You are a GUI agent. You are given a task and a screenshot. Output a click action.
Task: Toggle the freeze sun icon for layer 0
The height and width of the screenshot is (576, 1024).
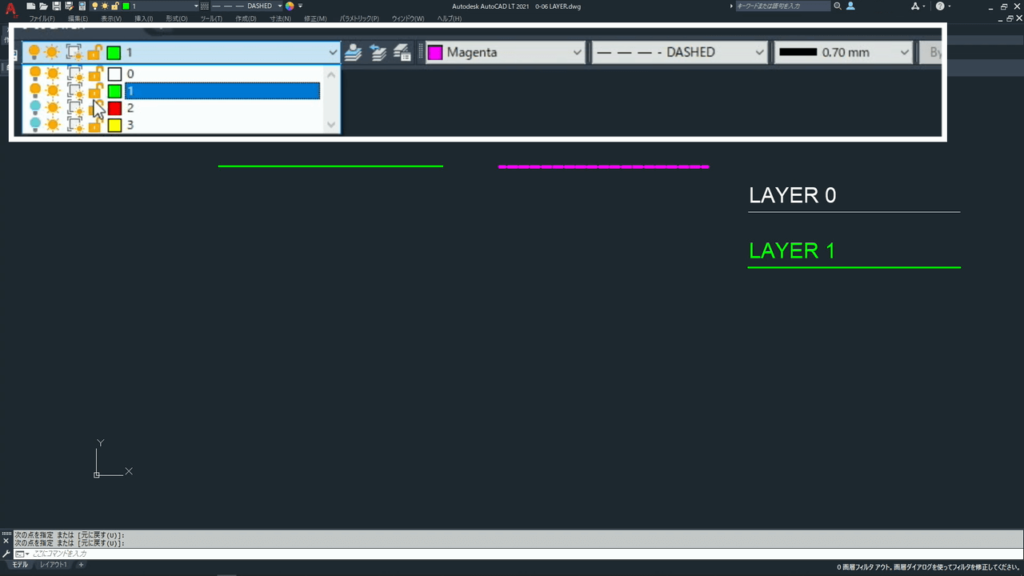tap(53, 74)
